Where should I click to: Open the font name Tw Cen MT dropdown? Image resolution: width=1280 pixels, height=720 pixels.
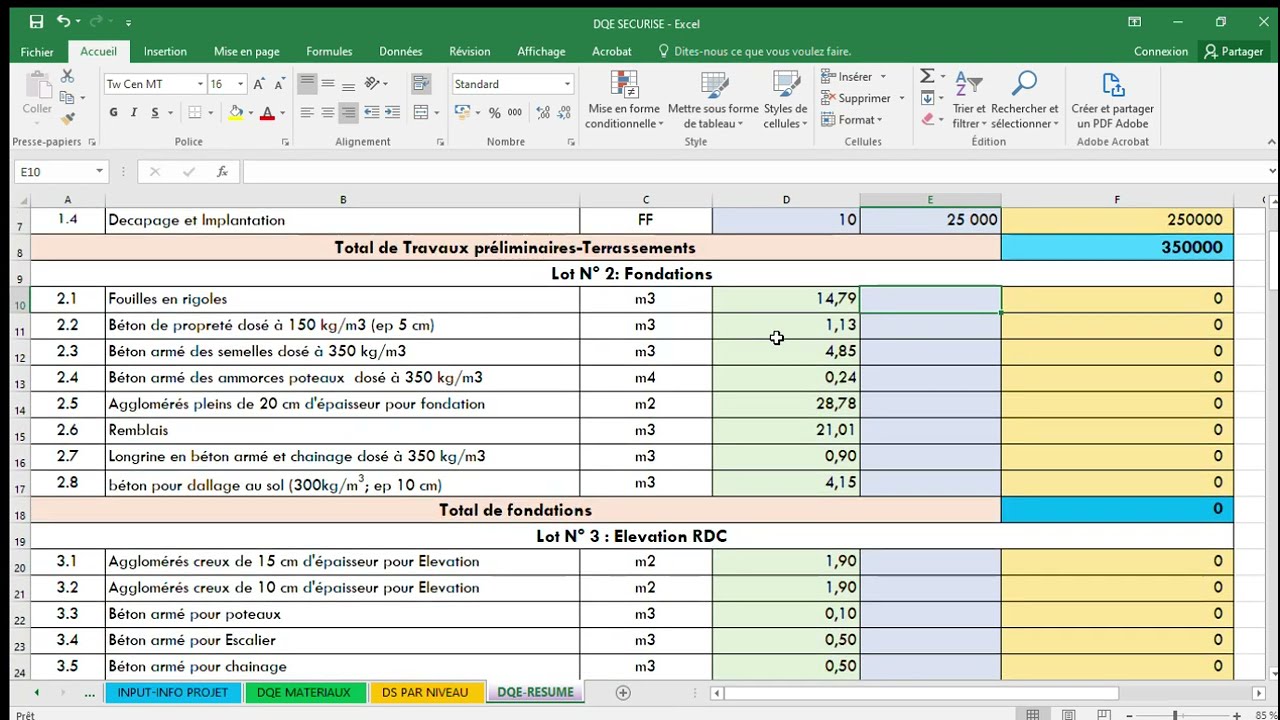[x=200, y=84]
